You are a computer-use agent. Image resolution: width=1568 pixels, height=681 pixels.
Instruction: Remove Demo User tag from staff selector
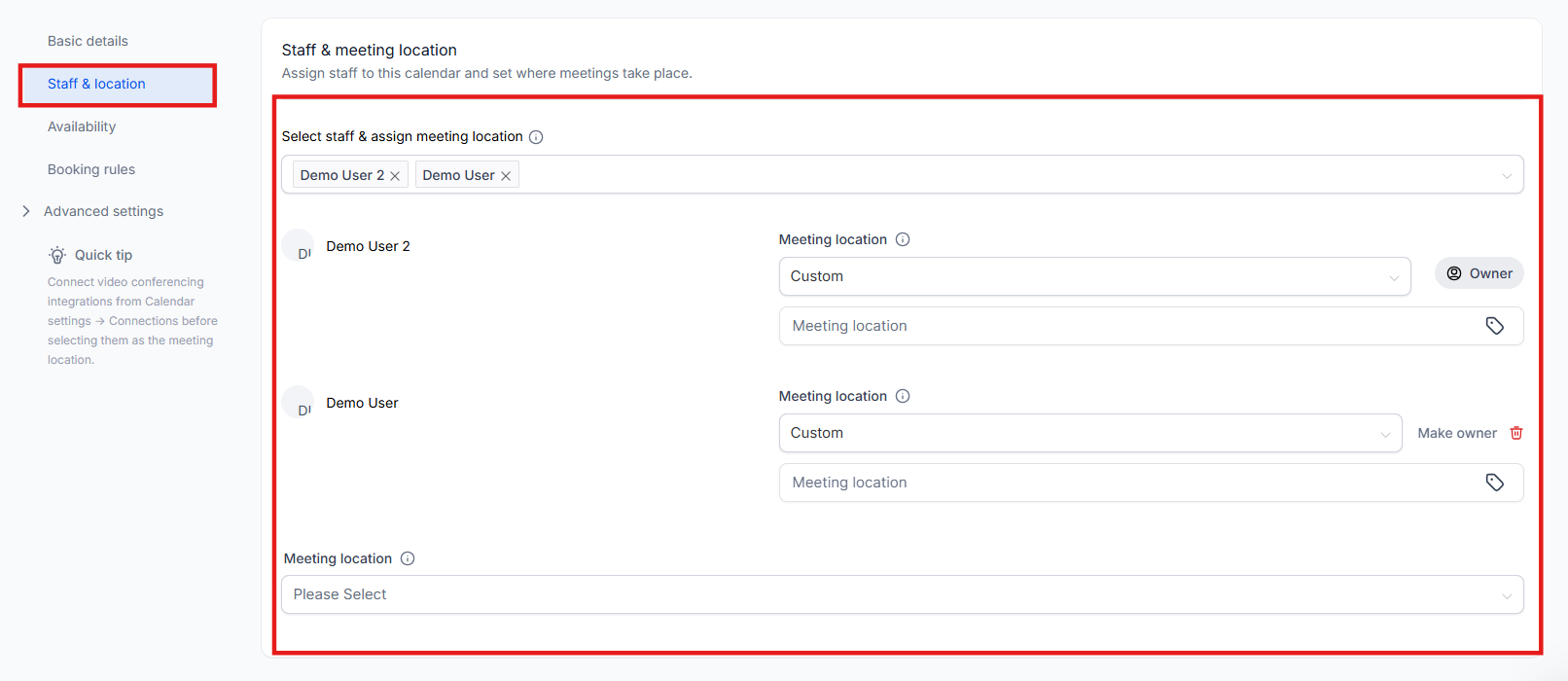(506, 176)
